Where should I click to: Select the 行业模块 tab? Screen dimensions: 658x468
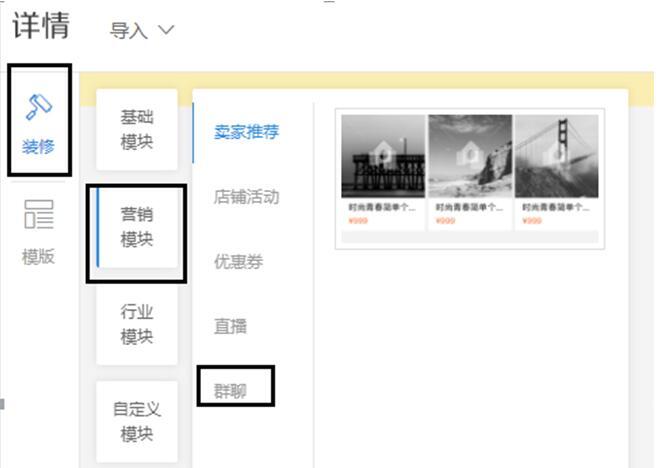(x=137, y=324)
